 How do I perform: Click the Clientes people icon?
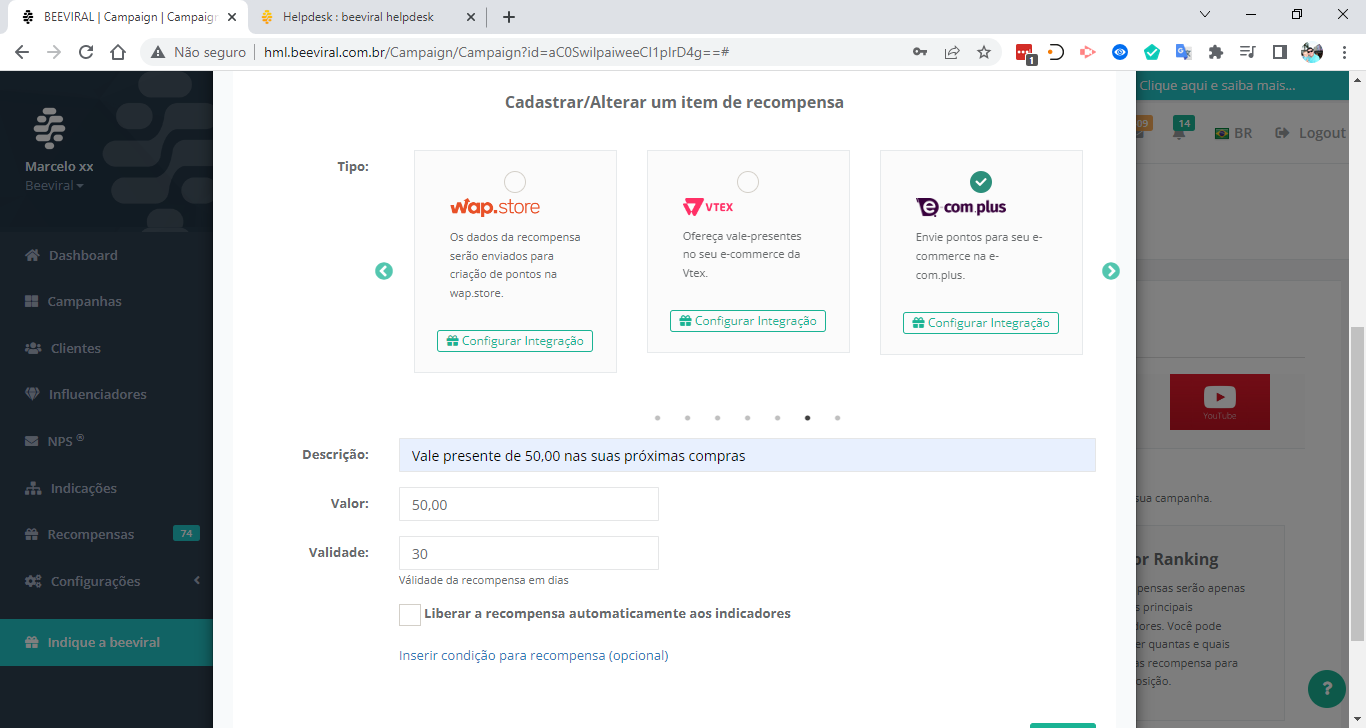point(33,348)
